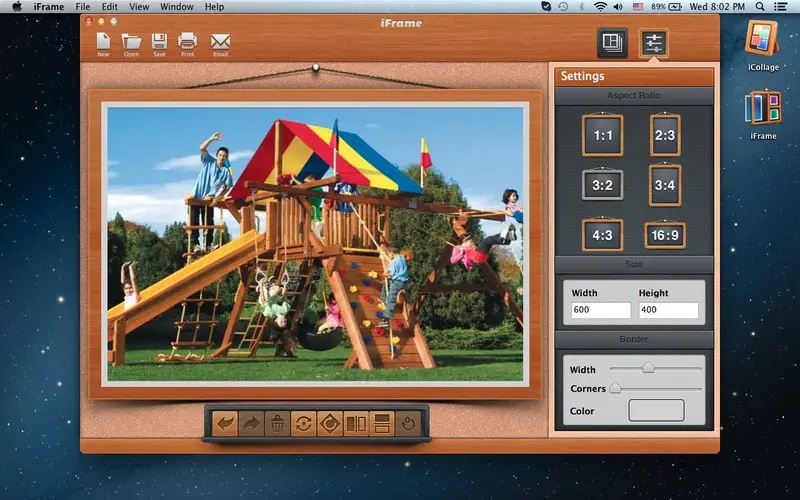This screenshot has height=500, width=800.
Task: Open a file with the Open folder icon
Action: [131, 45]
